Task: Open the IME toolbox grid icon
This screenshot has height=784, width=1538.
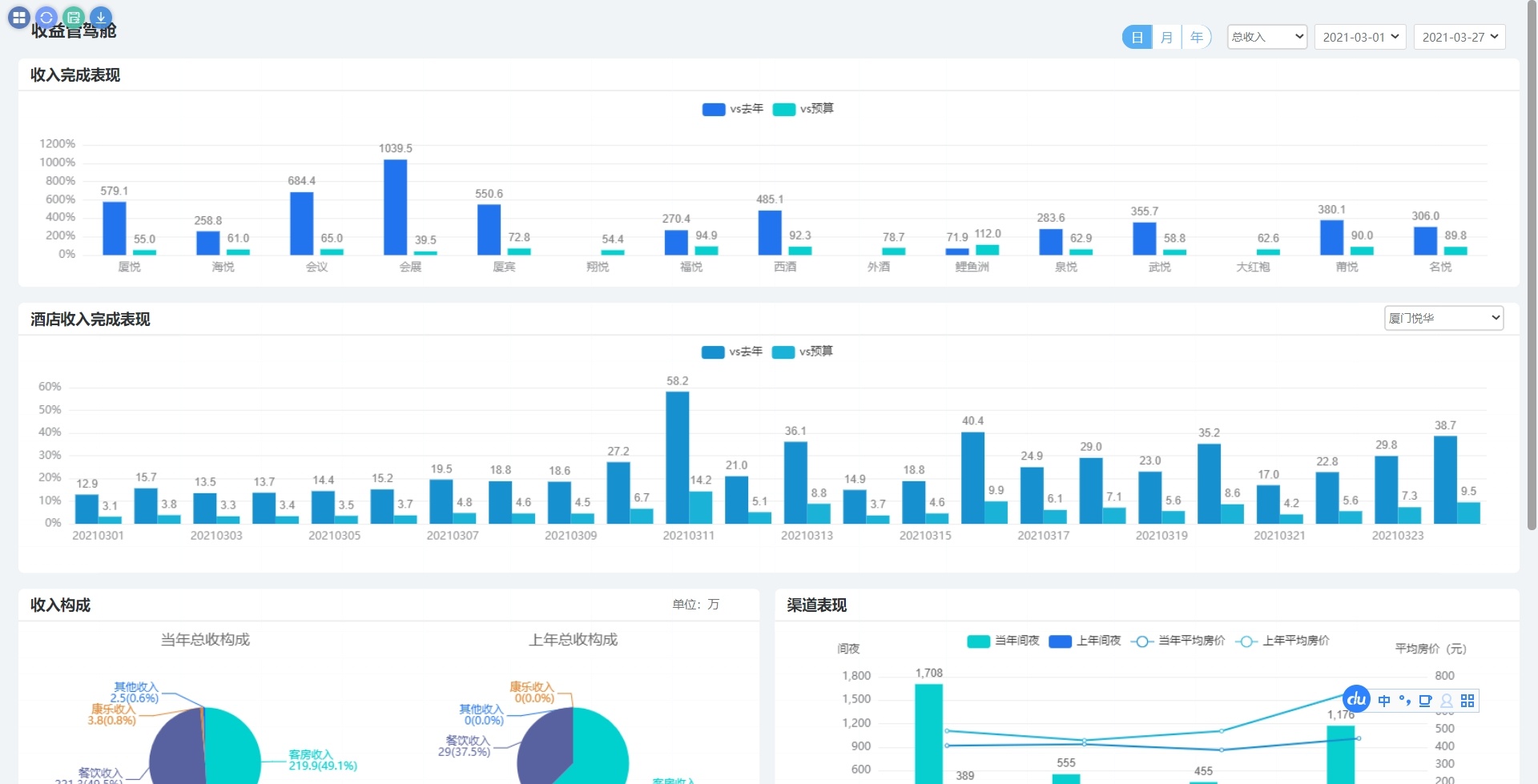Action: pyautogui.click(x=1468, y=701)
